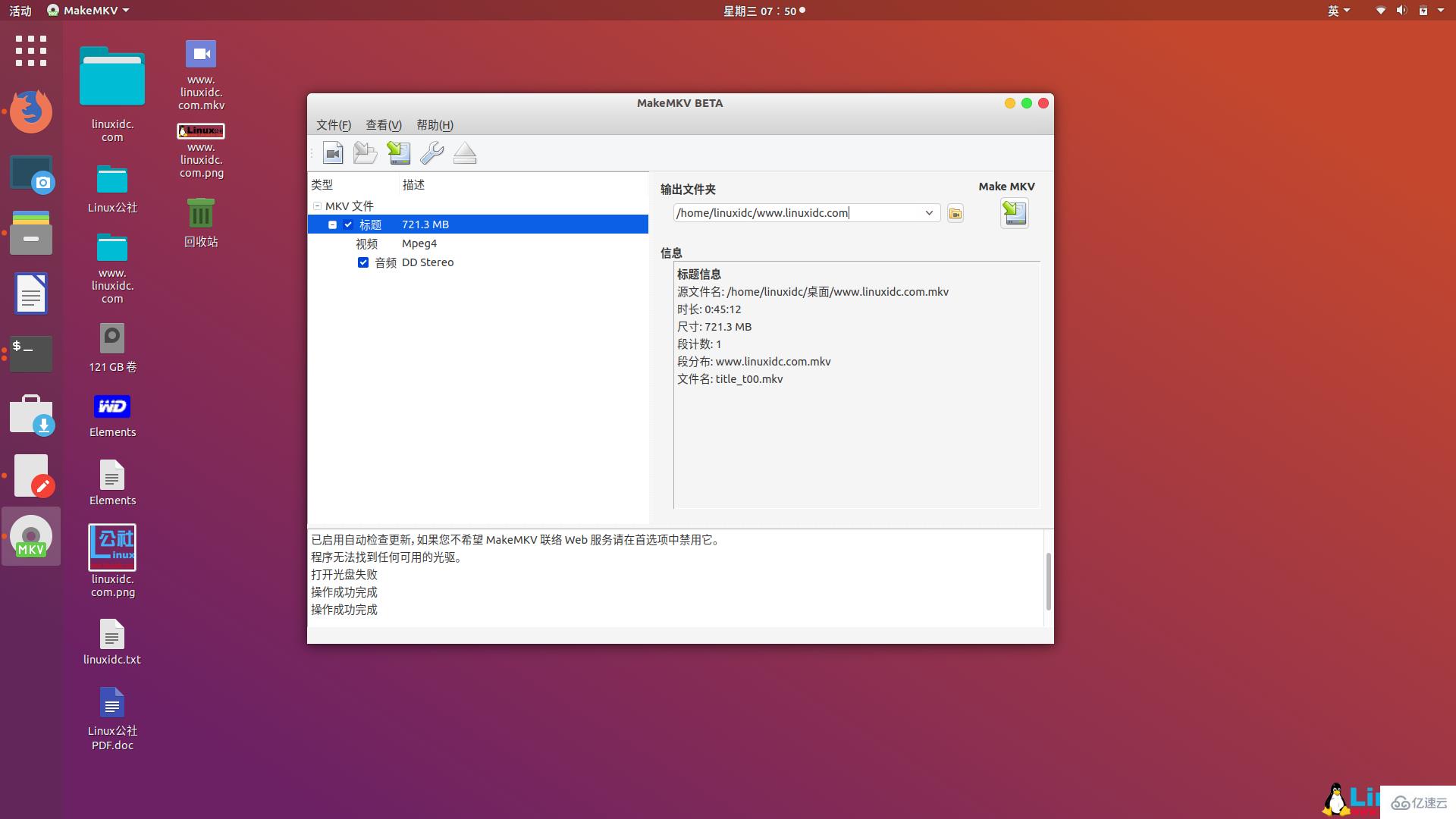Select the Elements text file icon on the desktop

point(112,483)
